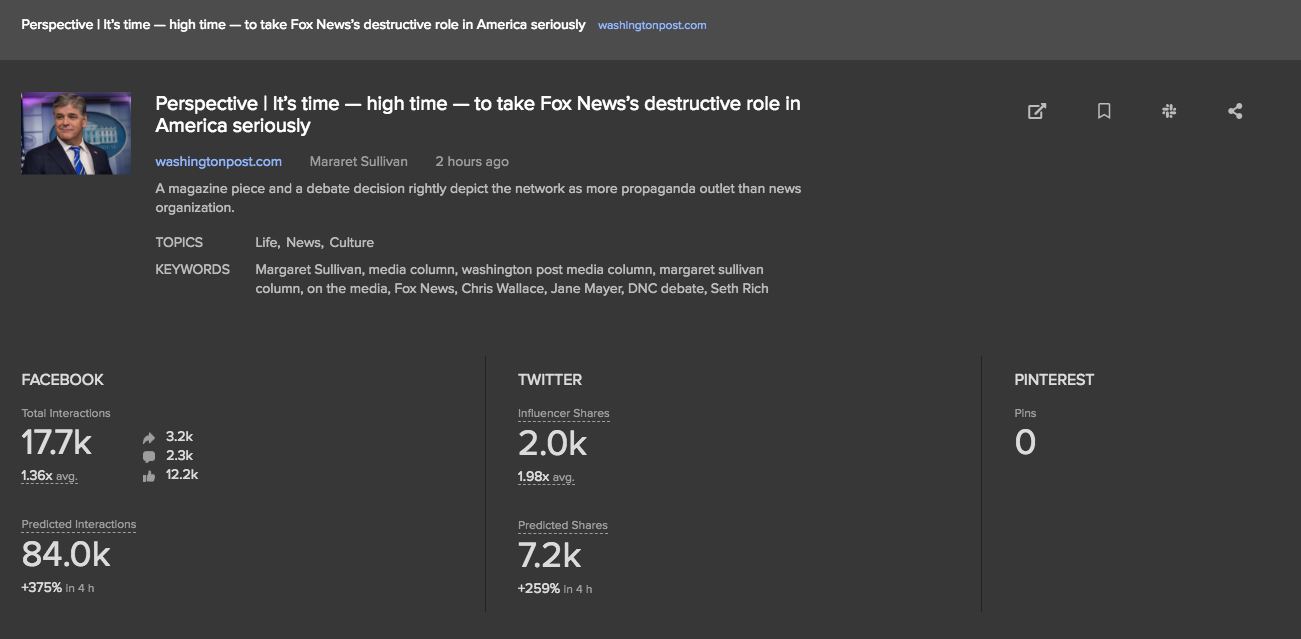Viewport: 1301px width, 639px height.
Task: Select the News topic
Action: point(303,243)
